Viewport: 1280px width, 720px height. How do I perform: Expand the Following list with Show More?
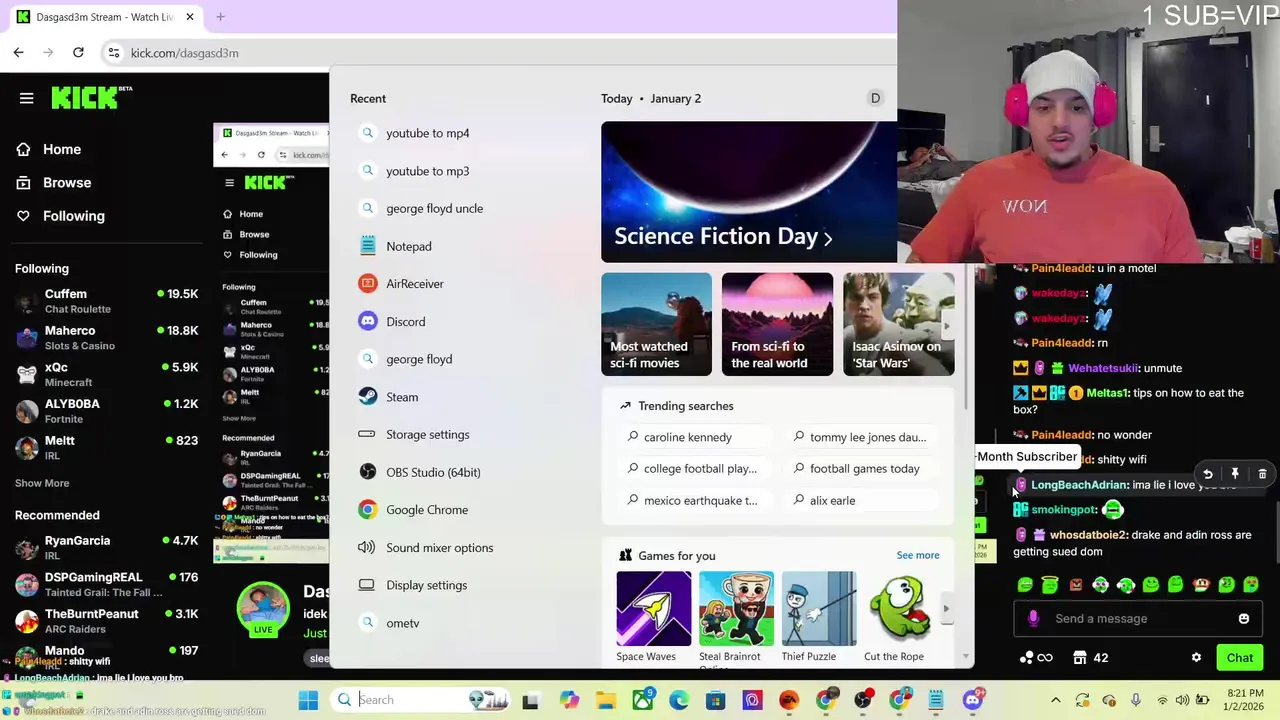(x=42, y=483)
